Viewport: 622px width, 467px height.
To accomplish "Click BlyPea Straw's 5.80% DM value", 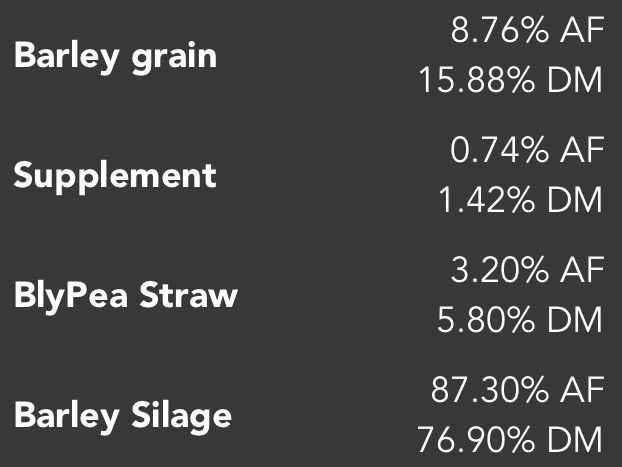I will (521, 320).
